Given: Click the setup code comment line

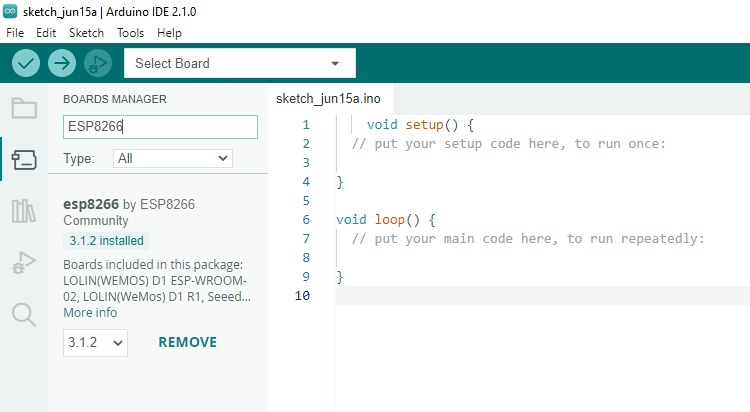Looking at the screenshot, I should (x=508, y=144).
